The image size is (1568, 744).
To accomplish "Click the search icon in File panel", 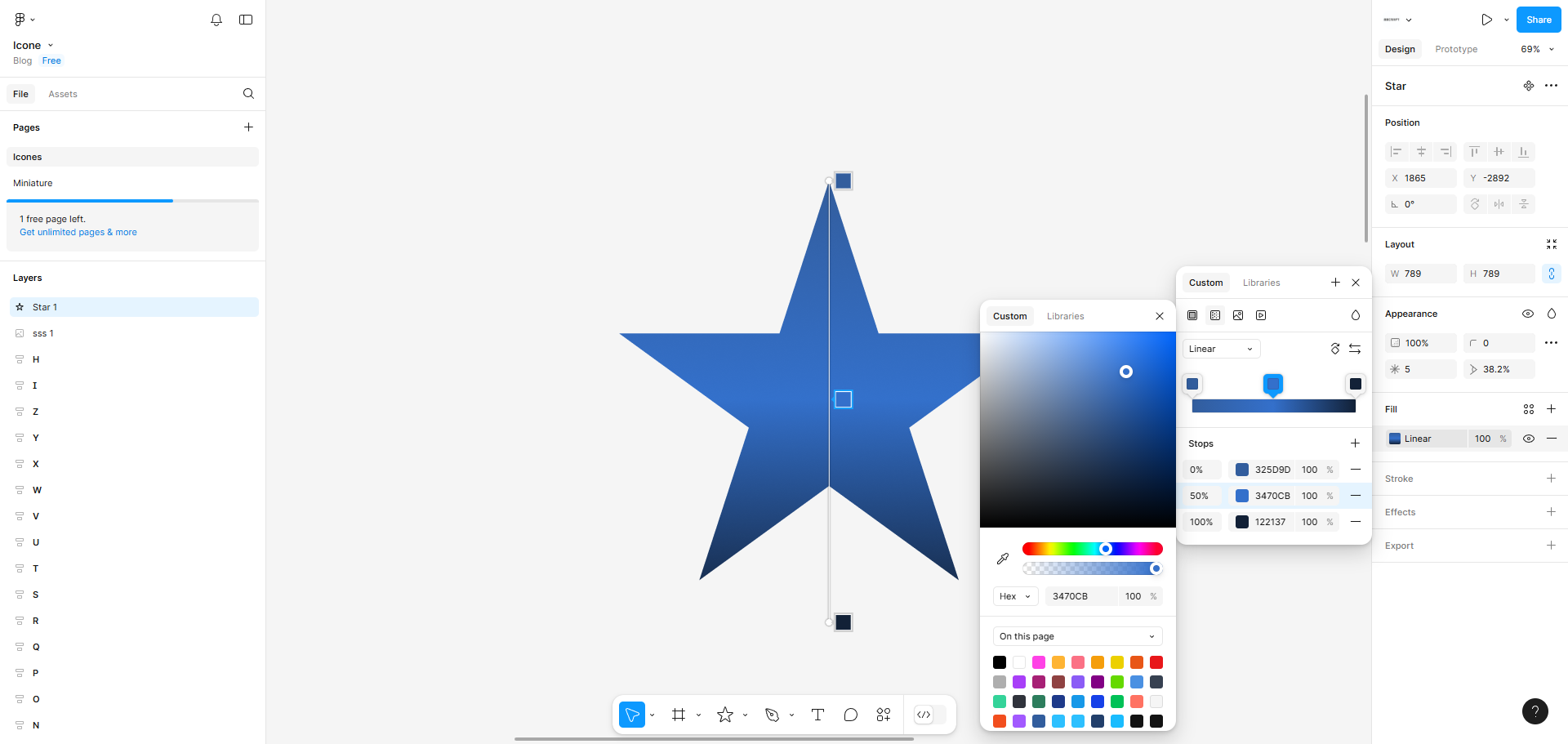I will click(249, 94).
